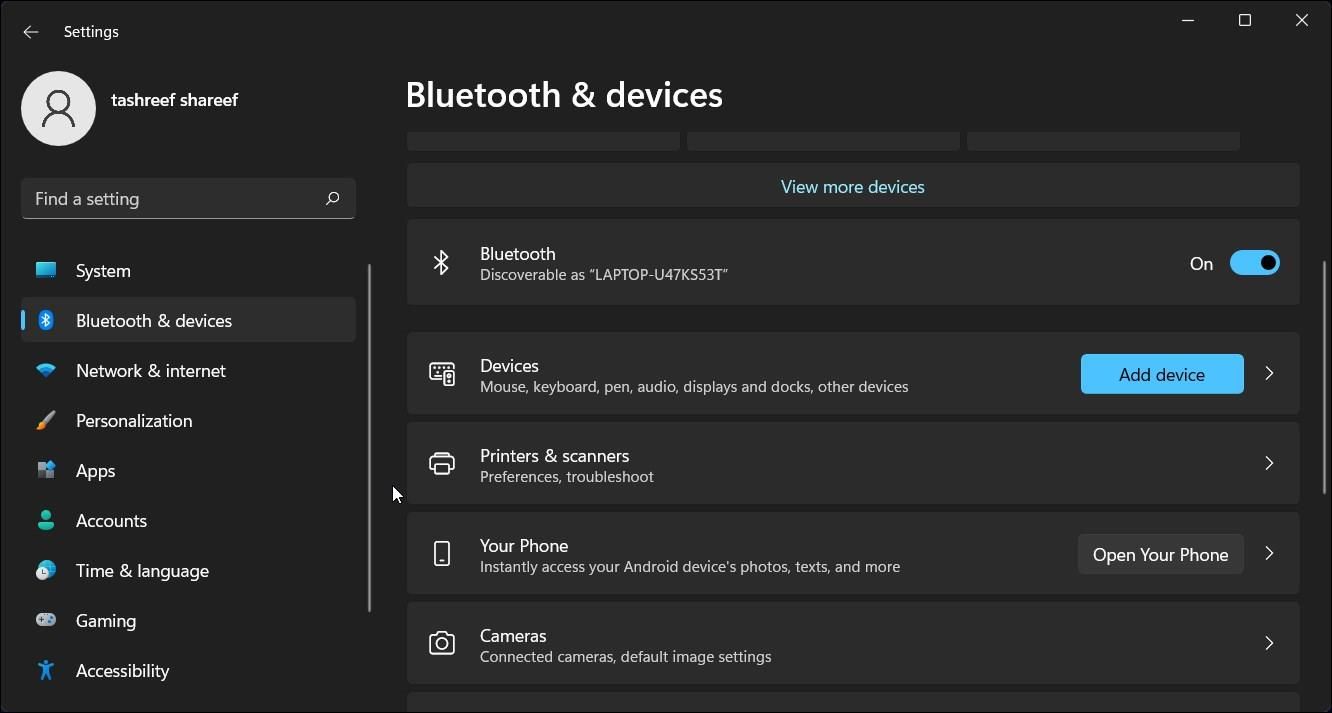Expand the Cameras settings row

[x=1269, y=643]
